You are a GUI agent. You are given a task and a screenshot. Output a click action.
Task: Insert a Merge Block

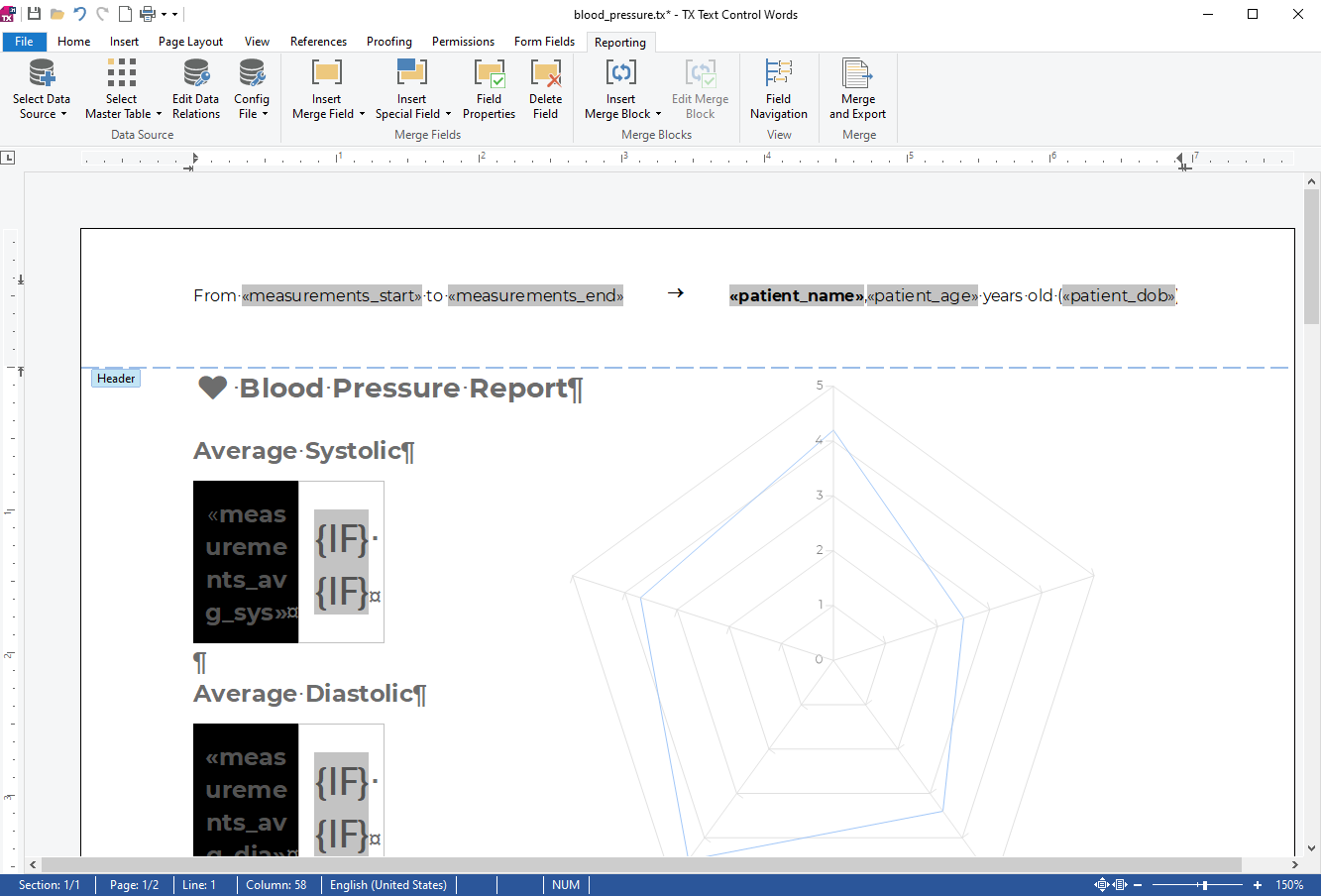pyautogui.click(x=621, y=89)
